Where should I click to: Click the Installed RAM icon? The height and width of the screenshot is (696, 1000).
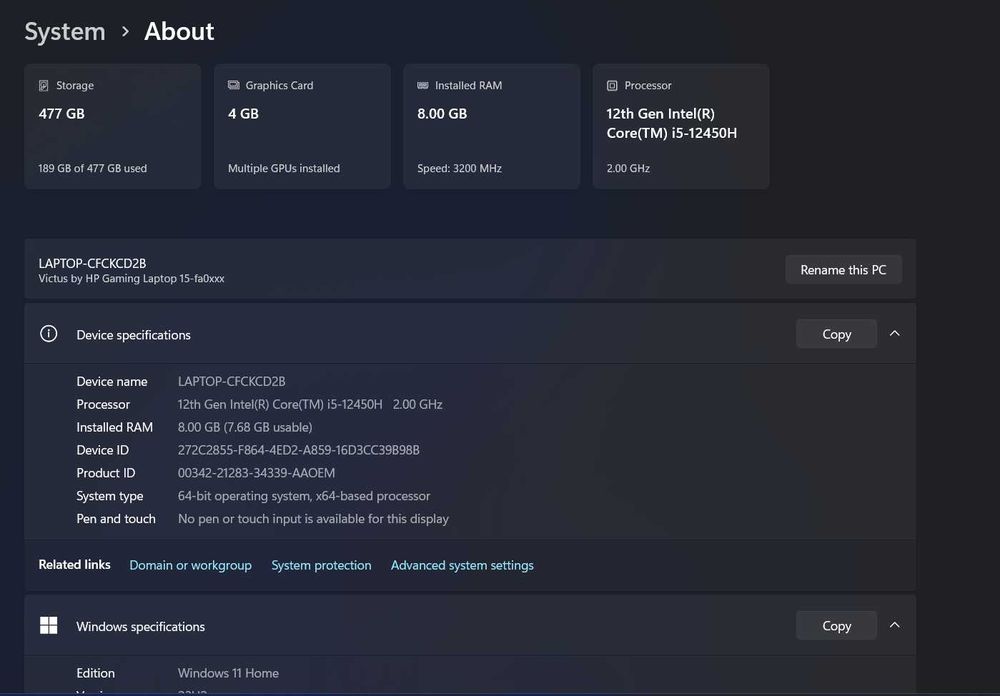click(x=423, y=85)
